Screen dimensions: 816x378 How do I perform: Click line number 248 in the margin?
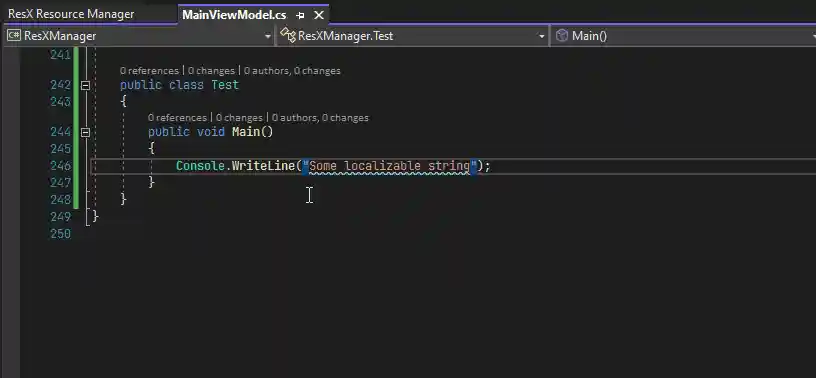(61, 200)
